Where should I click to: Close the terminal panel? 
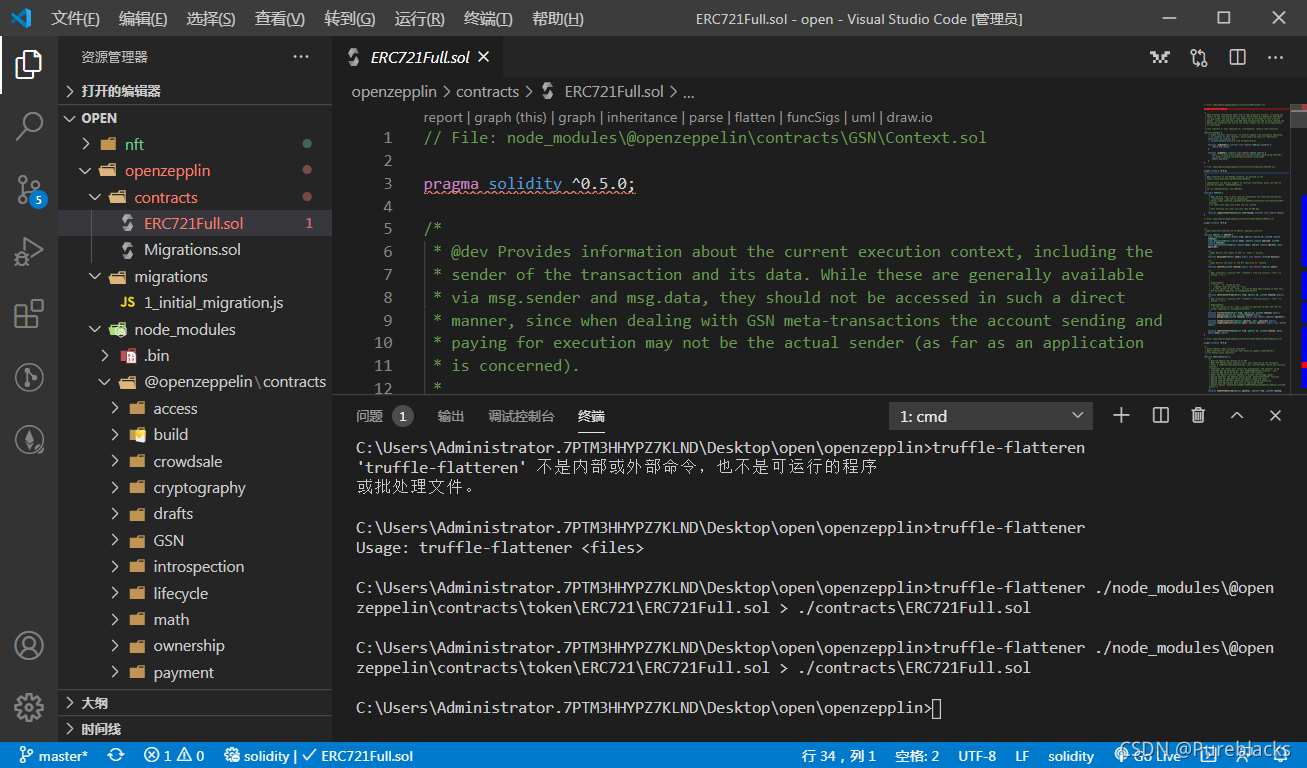point(1275,415)
